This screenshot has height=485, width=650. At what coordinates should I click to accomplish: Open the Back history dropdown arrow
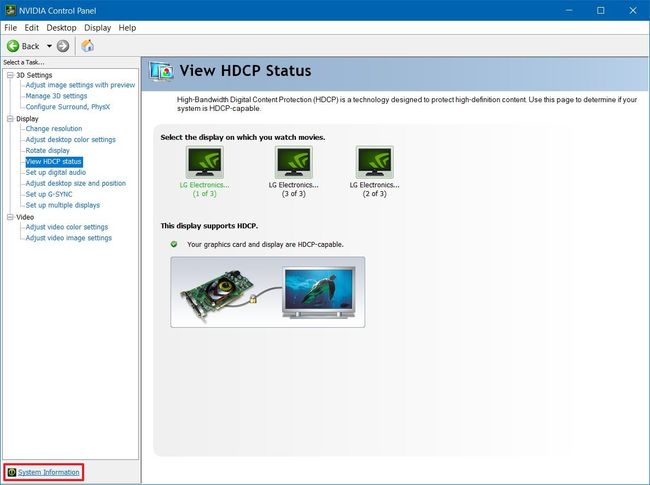coord(49,46)
